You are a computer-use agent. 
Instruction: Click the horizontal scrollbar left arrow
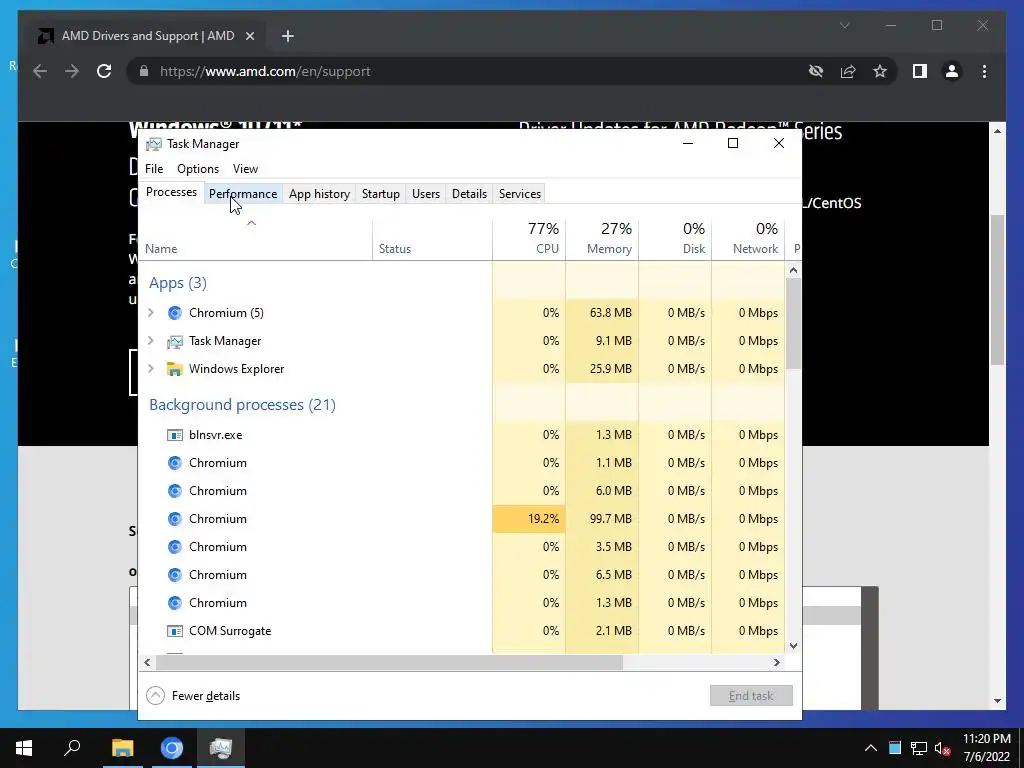[x=148, y=662]
